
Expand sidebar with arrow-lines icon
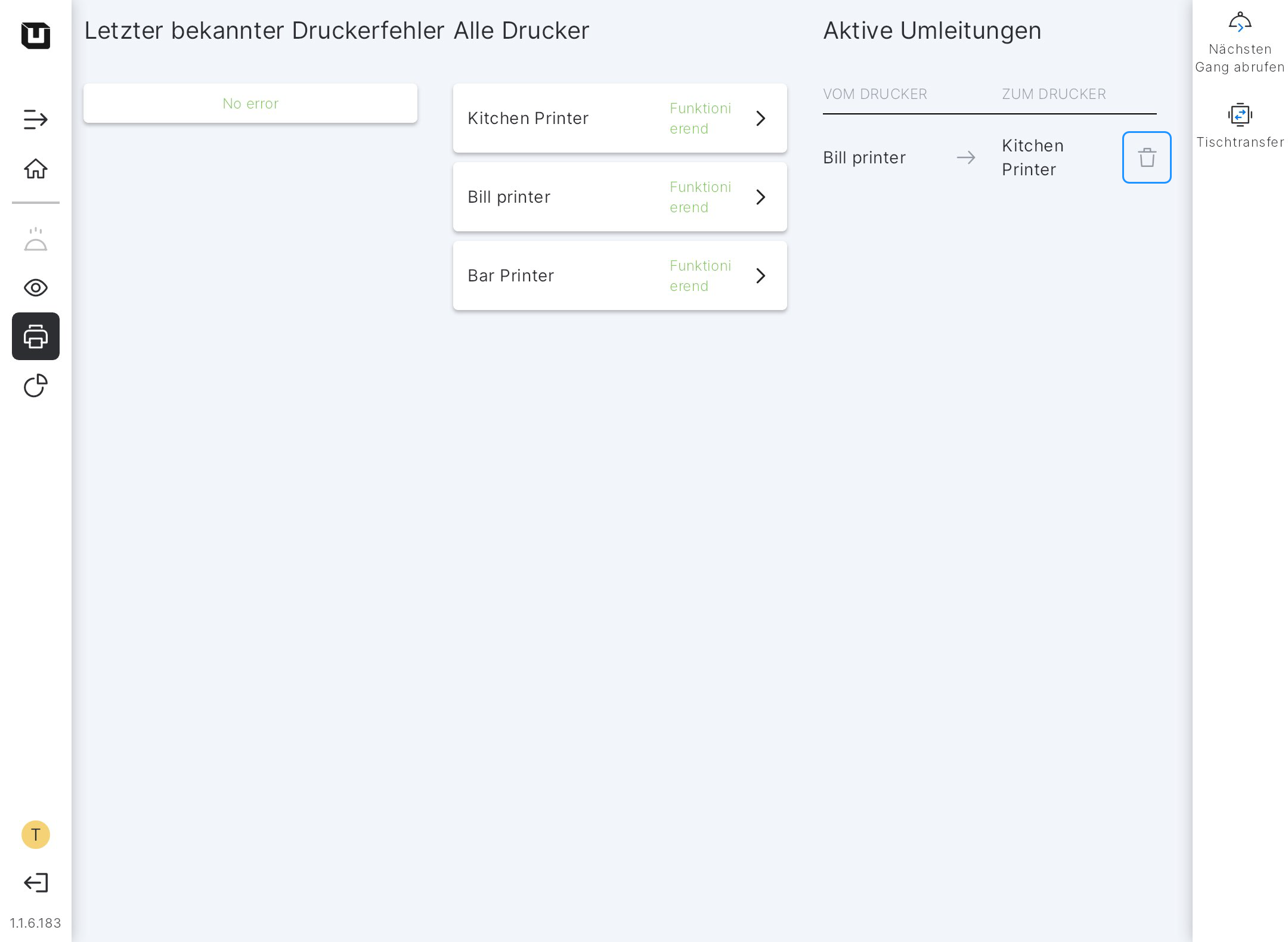36,119
